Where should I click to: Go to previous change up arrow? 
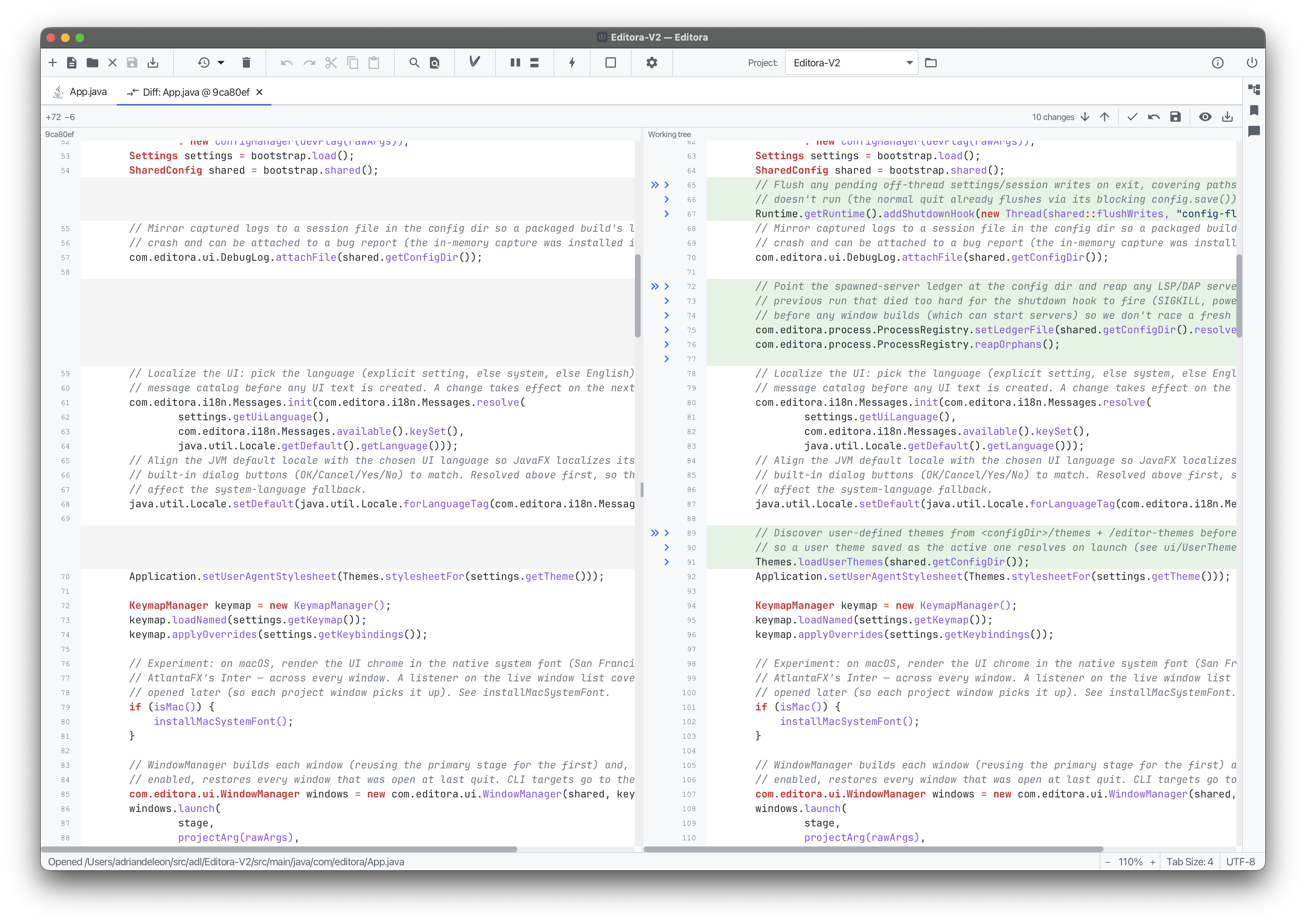(1105, 117)
